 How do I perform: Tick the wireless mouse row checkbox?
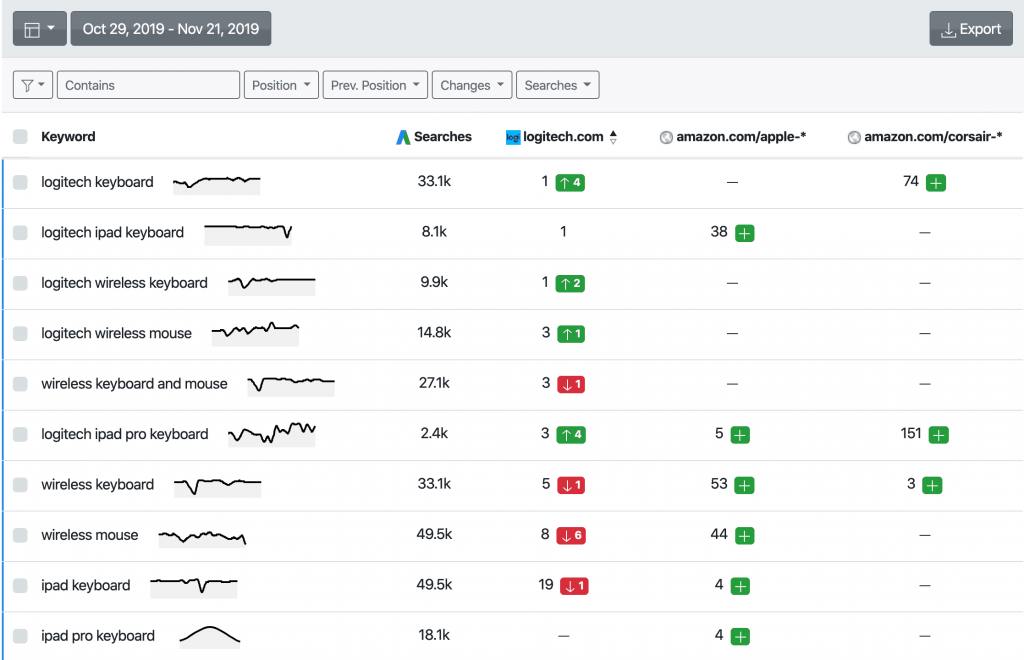click(20, 535)
